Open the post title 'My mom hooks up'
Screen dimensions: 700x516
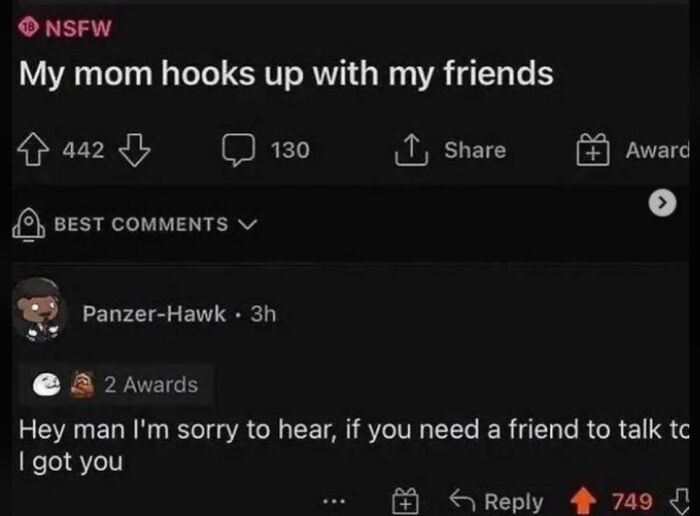coord(286,74)
